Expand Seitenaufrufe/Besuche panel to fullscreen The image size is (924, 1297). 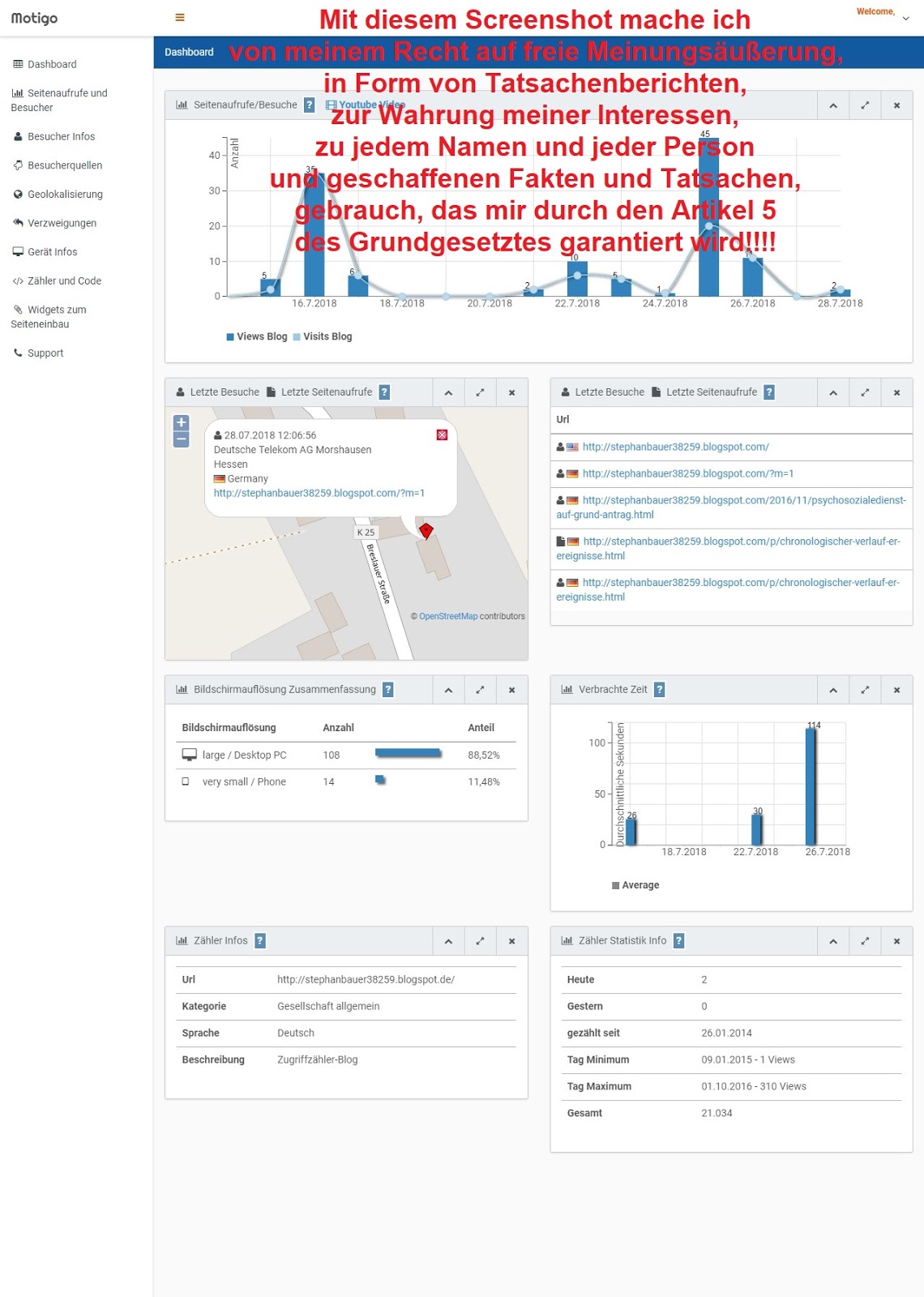(x=865, y=105)
